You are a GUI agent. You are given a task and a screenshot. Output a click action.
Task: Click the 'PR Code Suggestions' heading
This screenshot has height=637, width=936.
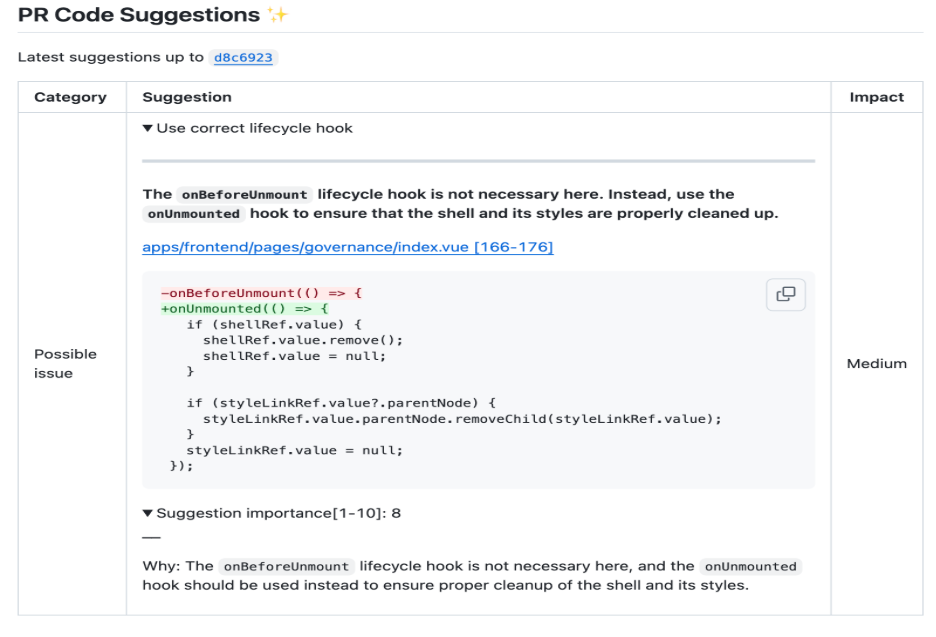[139, 14]
